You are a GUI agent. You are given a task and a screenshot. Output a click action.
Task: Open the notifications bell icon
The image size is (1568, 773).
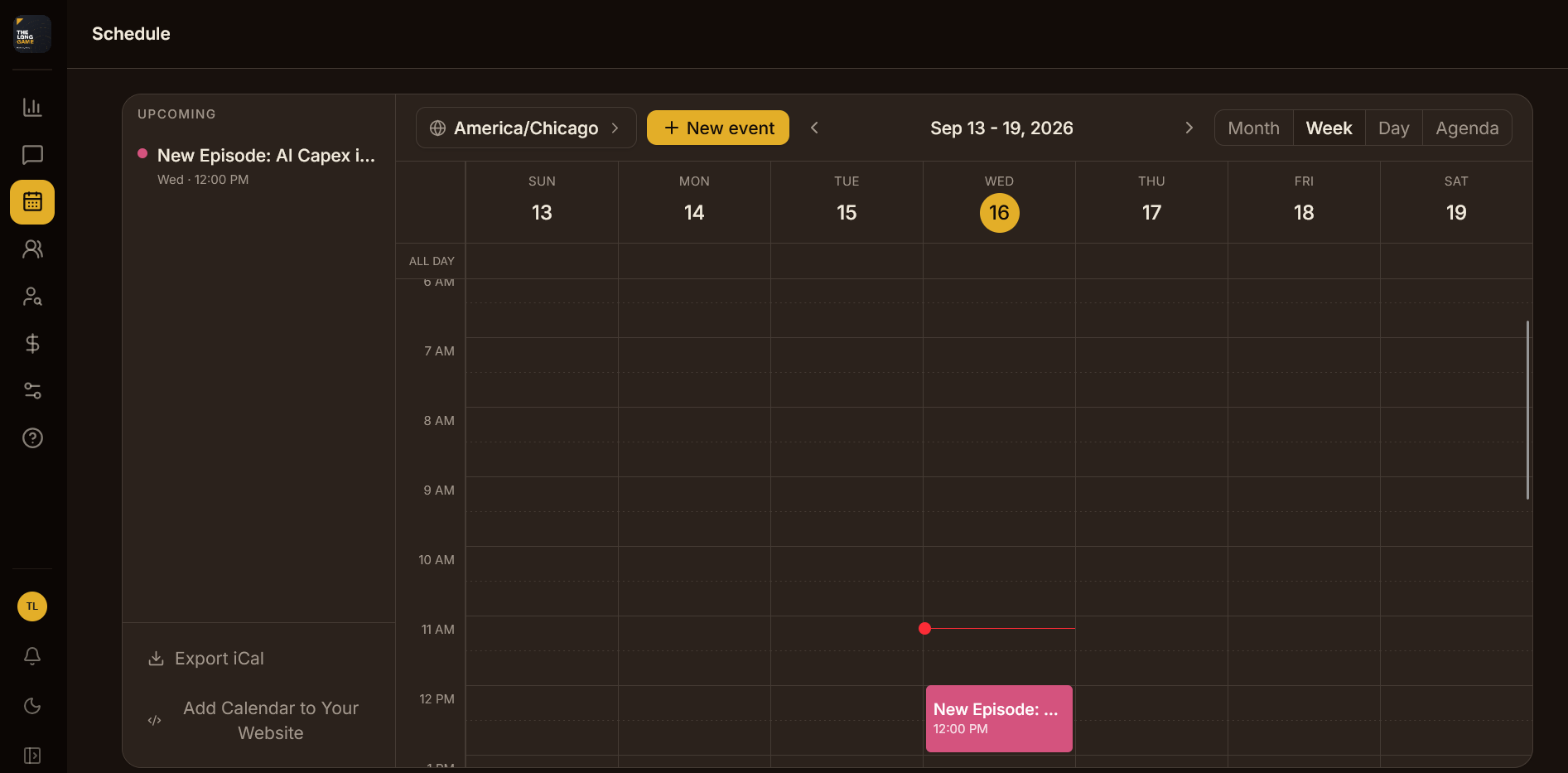(32, 656)
